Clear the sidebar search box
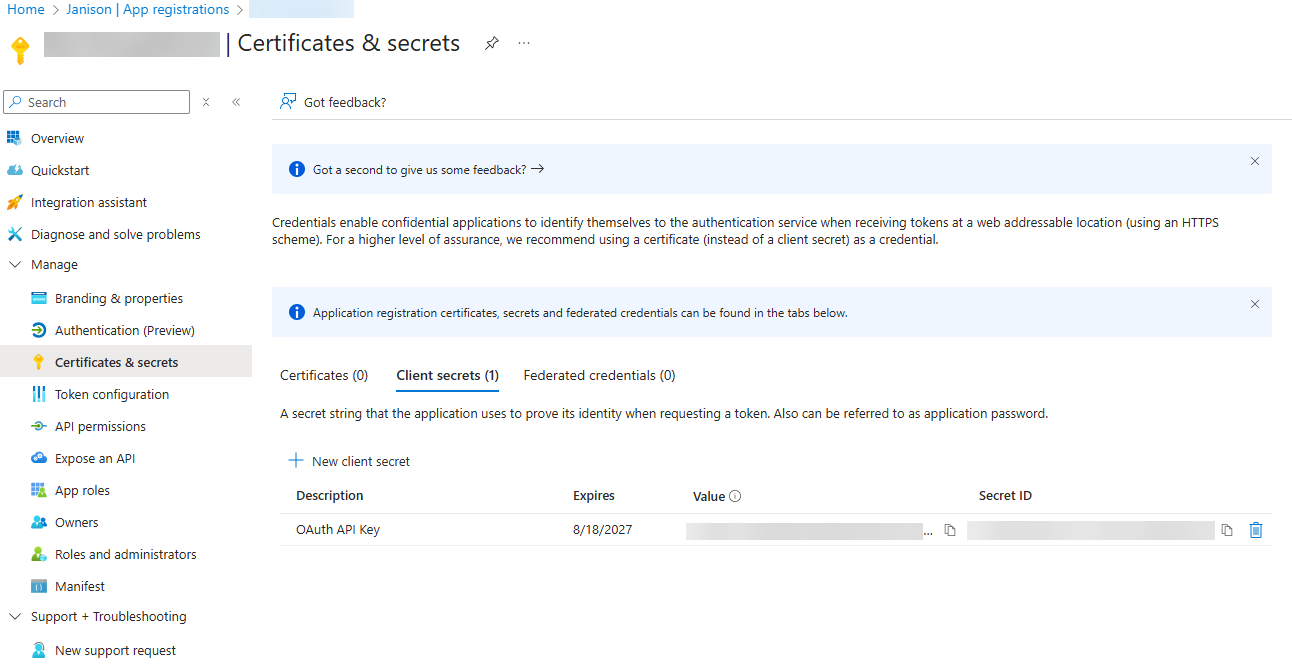 pyautogui.click(x=206, y=102)
